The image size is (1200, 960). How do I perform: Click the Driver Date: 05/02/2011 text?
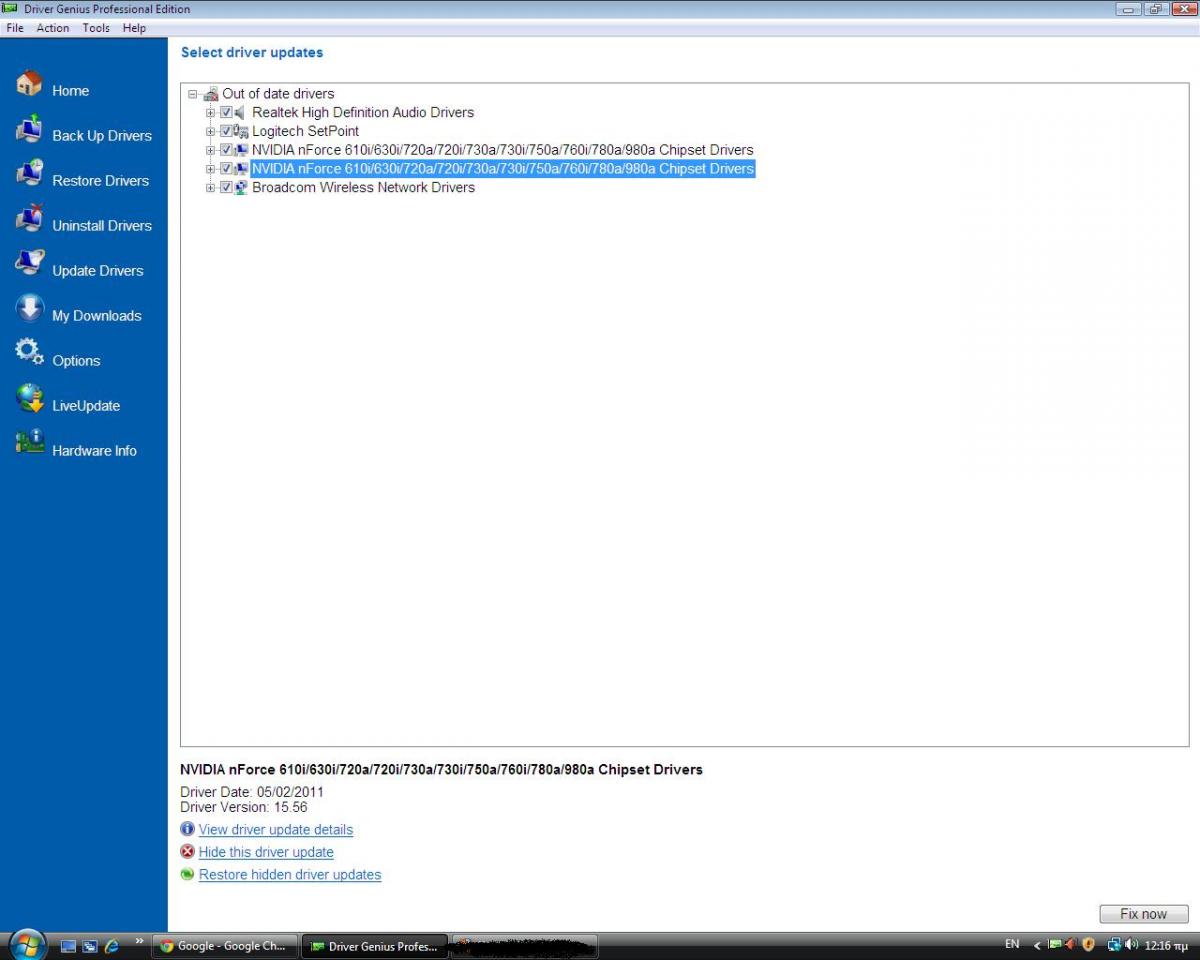(251, 792)
